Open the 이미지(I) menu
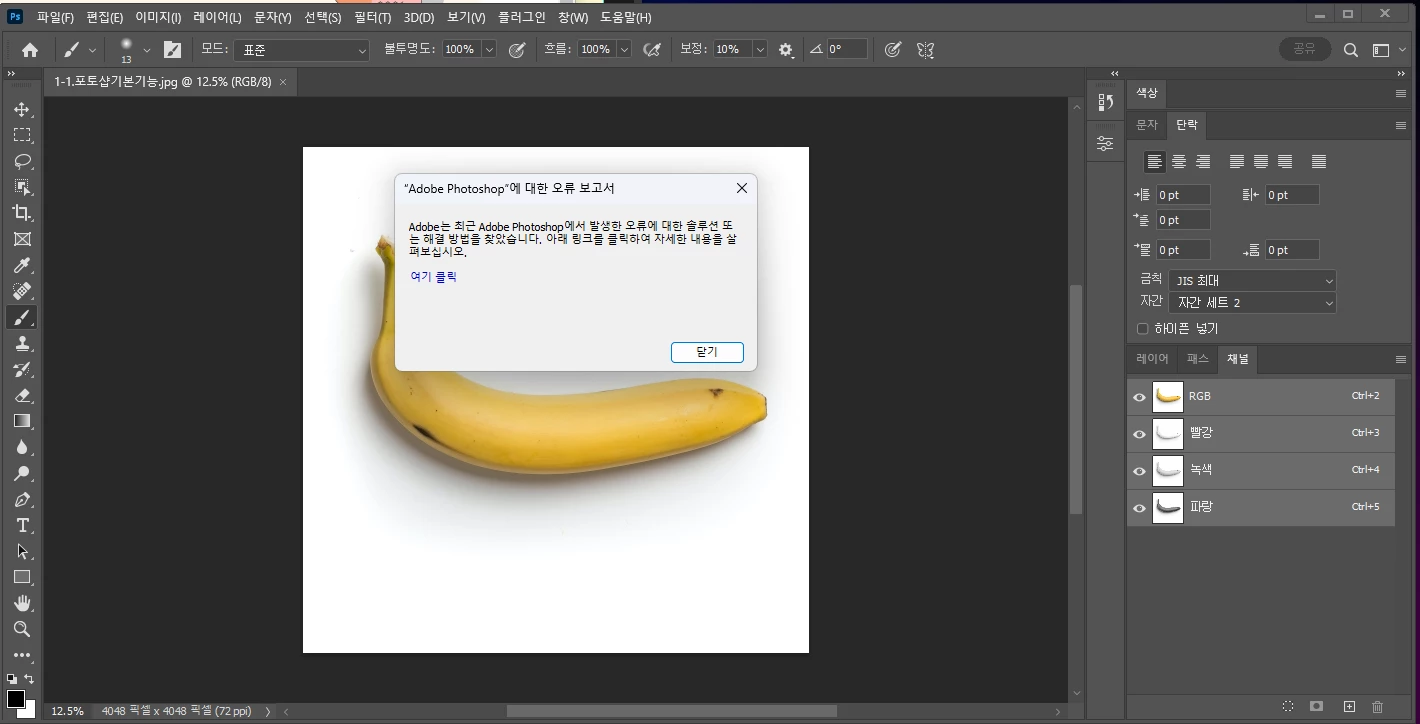This screenshot has width=1420, height=724. tap(158, 17)
